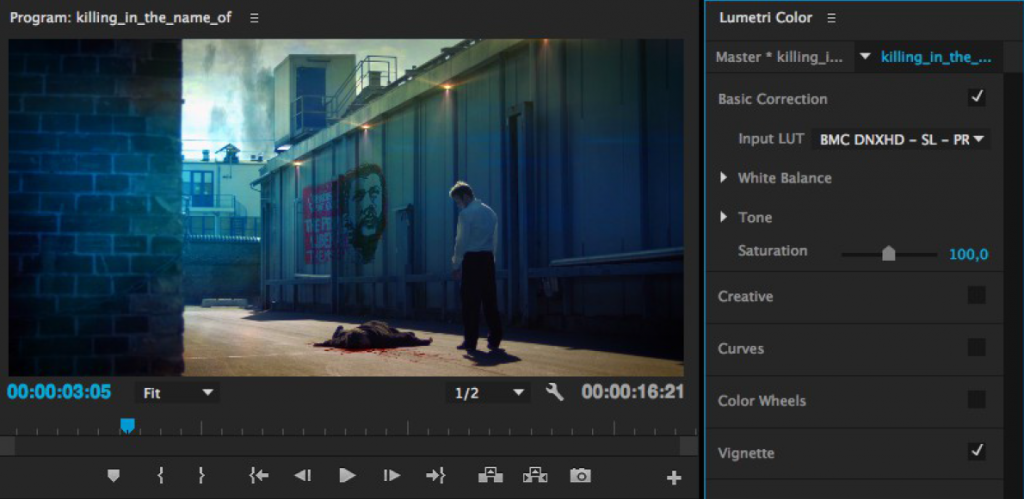Image resolution: width=1024 pixels, height=499 pixels.
Task: Toggle the Vignette checkbox
Action: pos(976,452)
